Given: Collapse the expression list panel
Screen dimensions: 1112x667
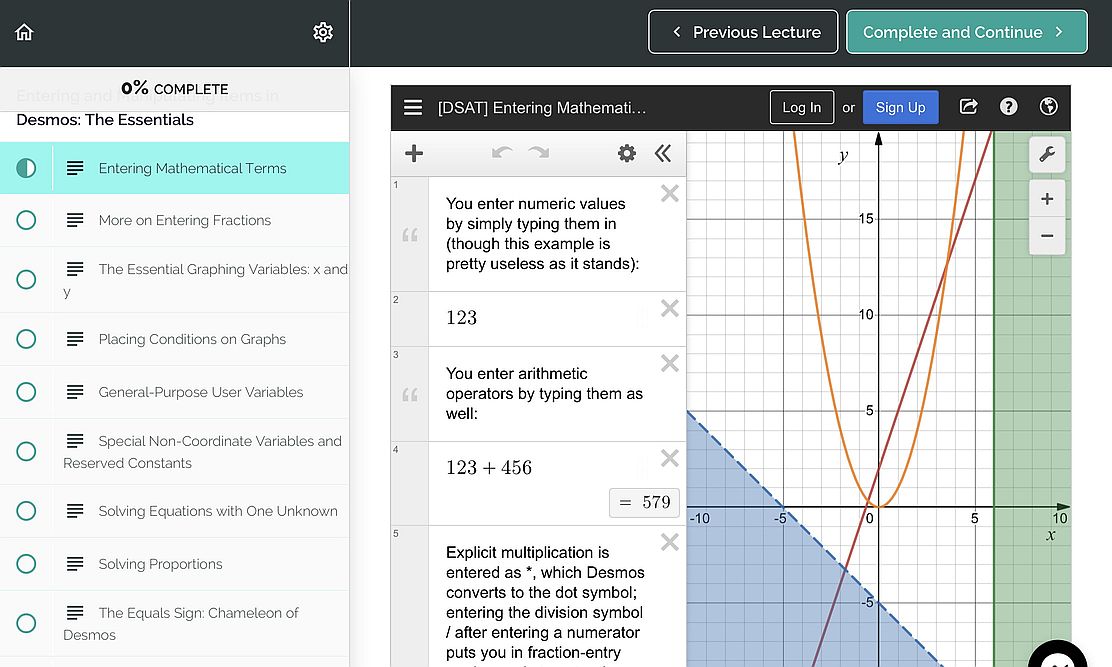Looking at the screenshot, I should pos(663,153).
